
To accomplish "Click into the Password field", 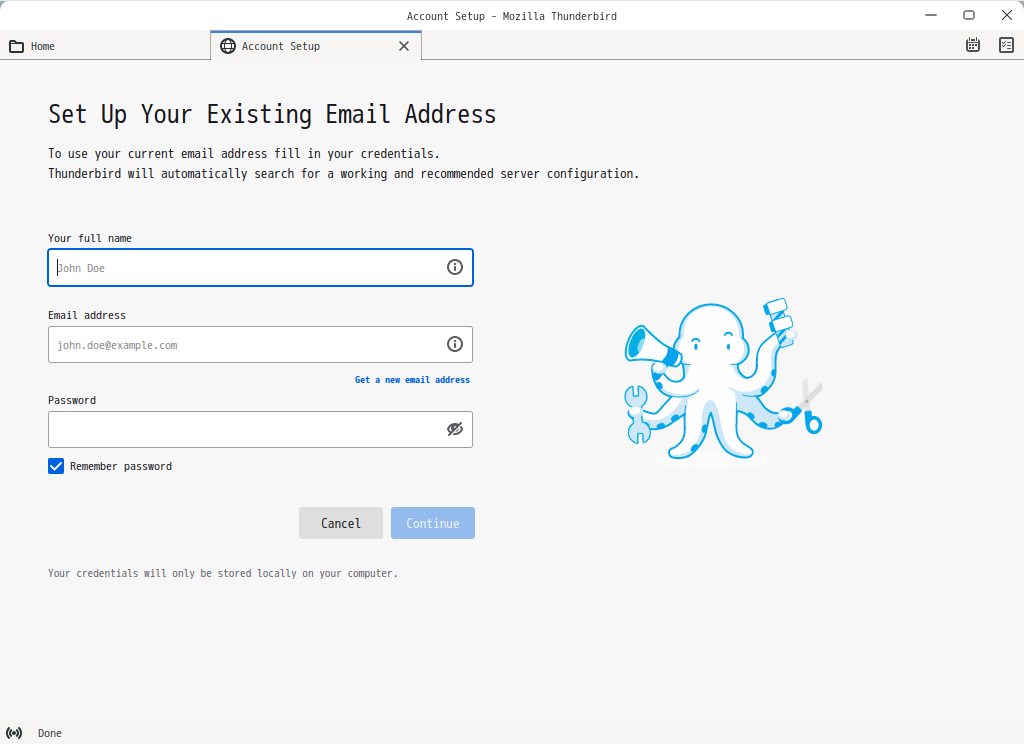I will [261, 429].
